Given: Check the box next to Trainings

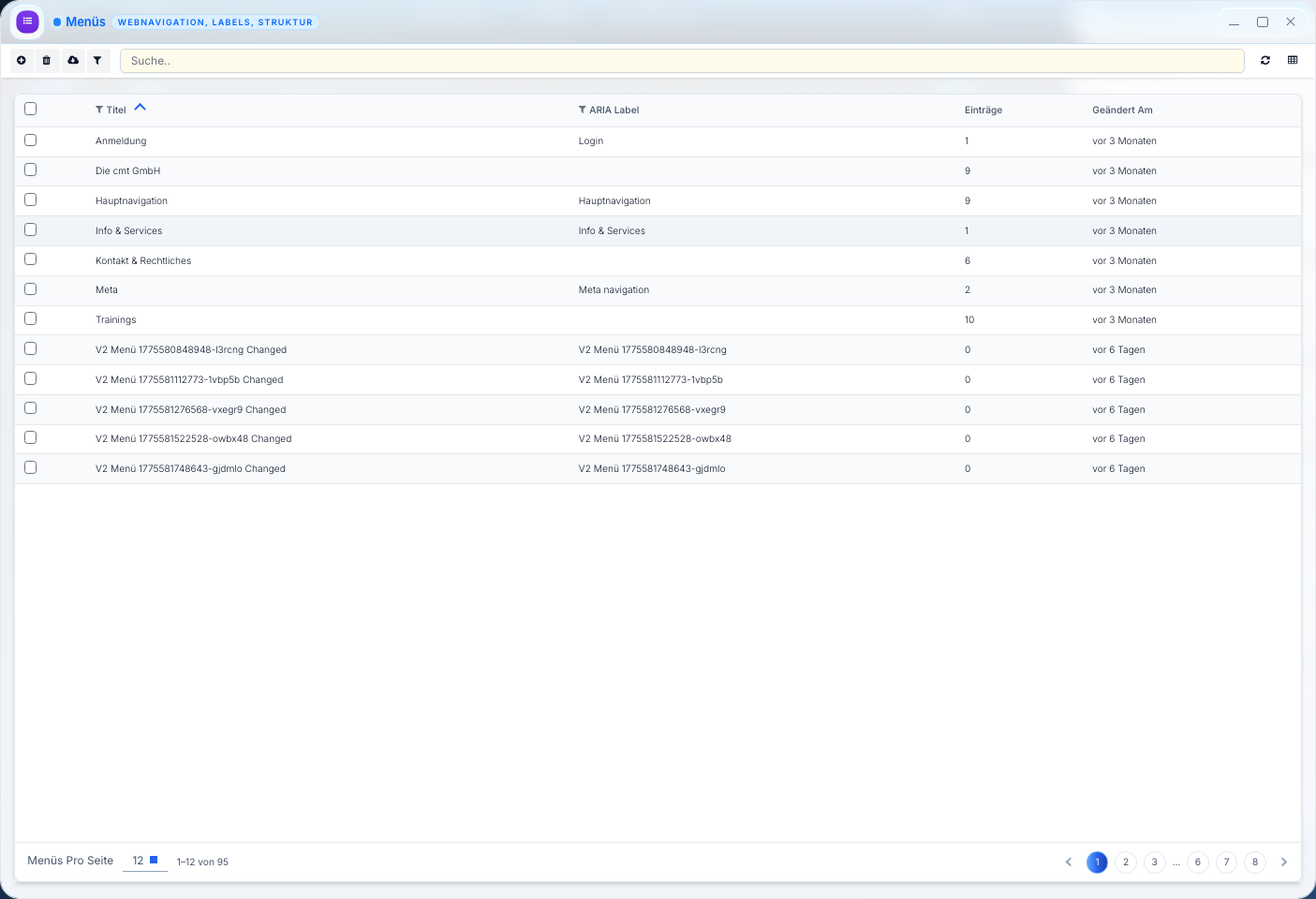Looking at the screenshot, I should pyautogui.click(x=31, y=319).
